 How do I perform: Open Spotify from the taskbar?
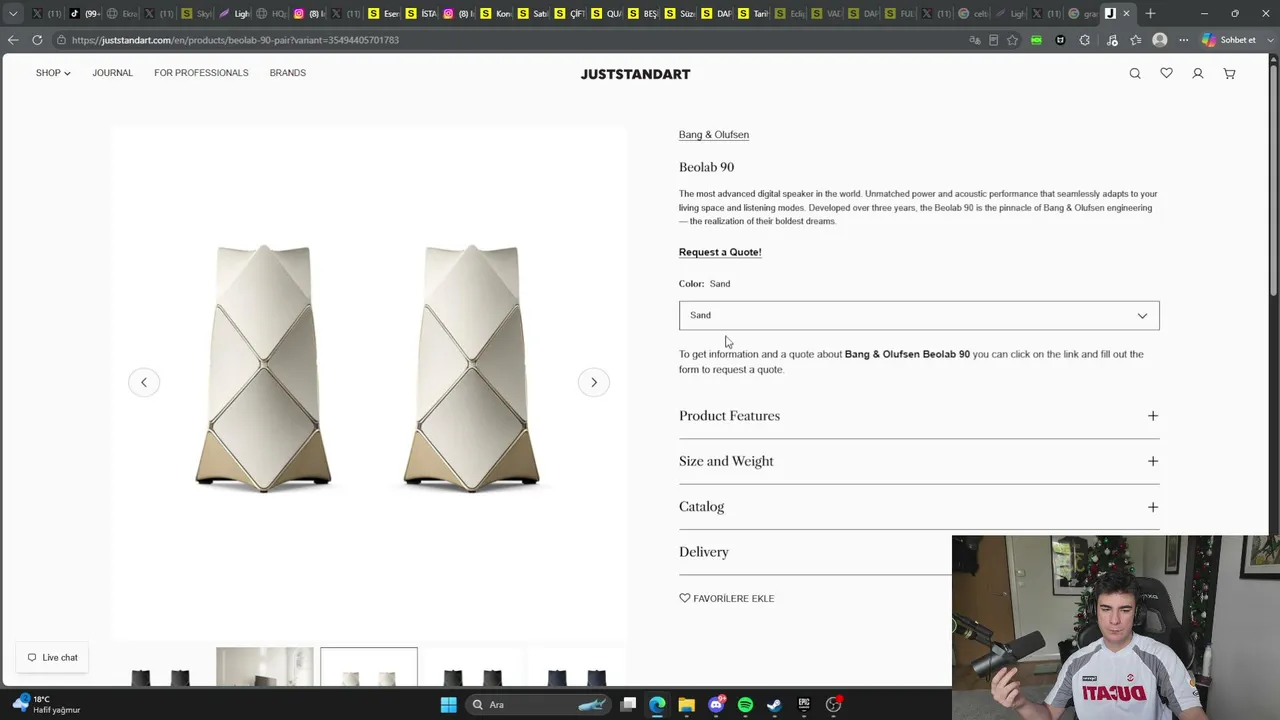(x=745, y=705)
